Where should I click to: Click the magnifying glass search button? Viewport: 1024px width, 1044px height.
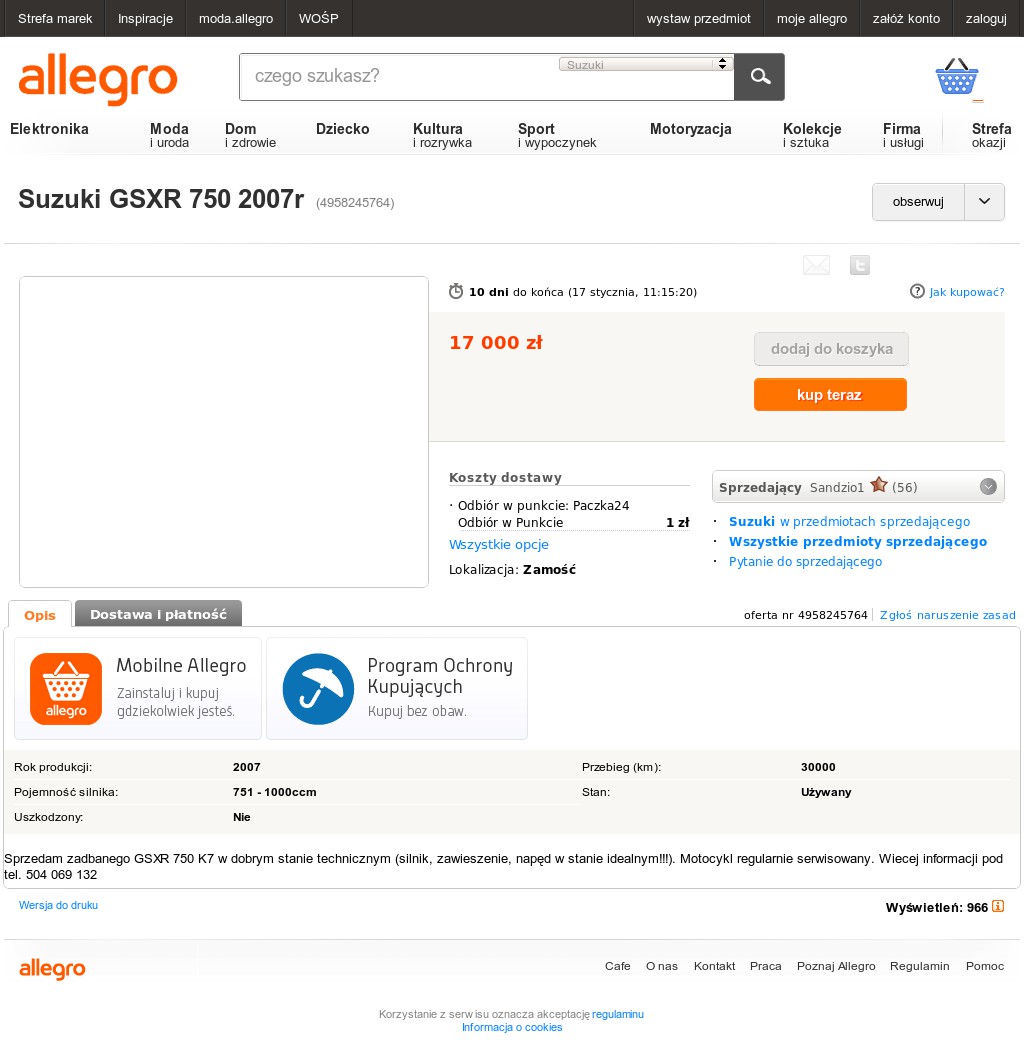tap(759, 77)
